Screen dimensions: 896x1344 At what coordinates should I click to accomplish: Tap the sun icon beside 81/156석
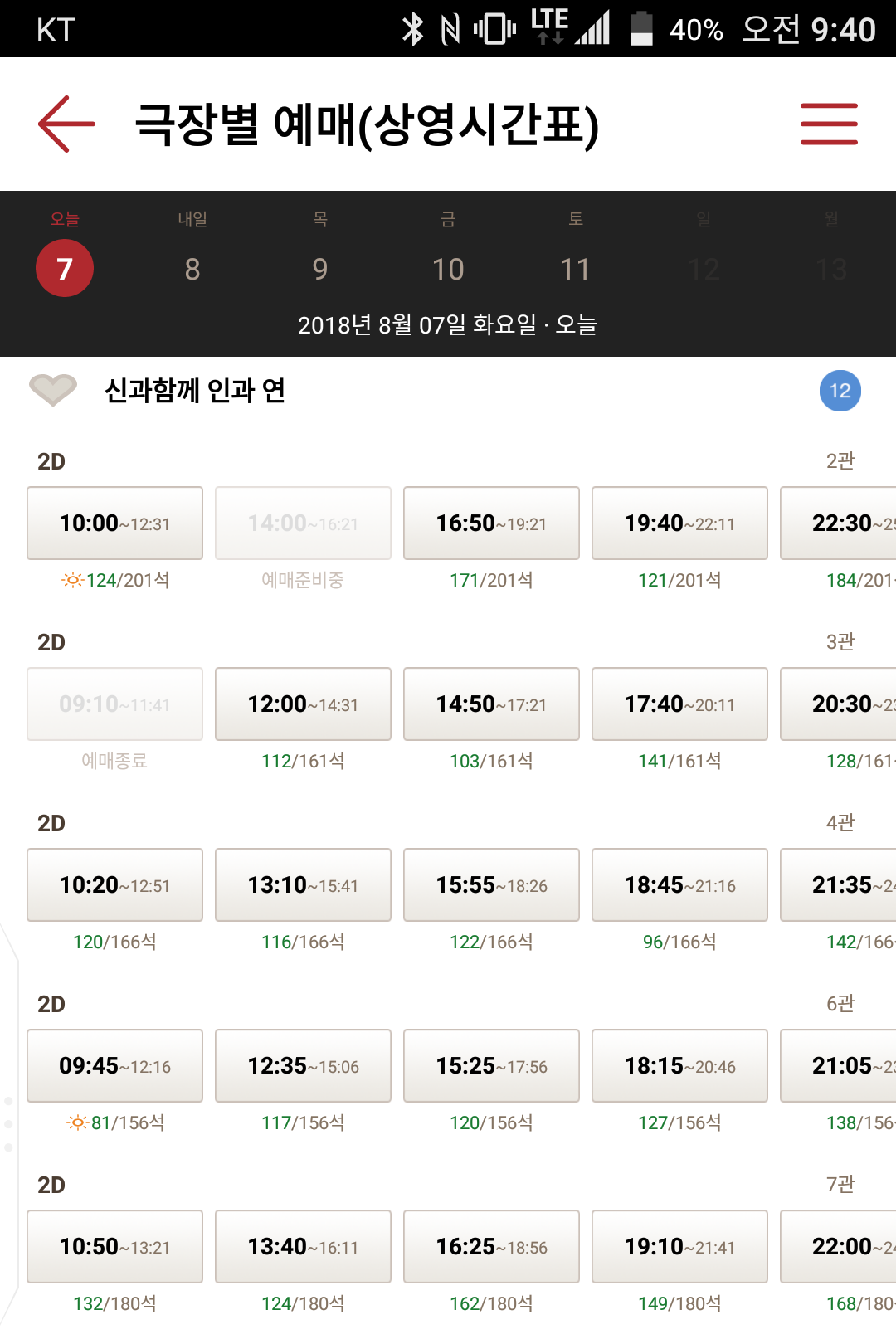tap(77, 1122)
